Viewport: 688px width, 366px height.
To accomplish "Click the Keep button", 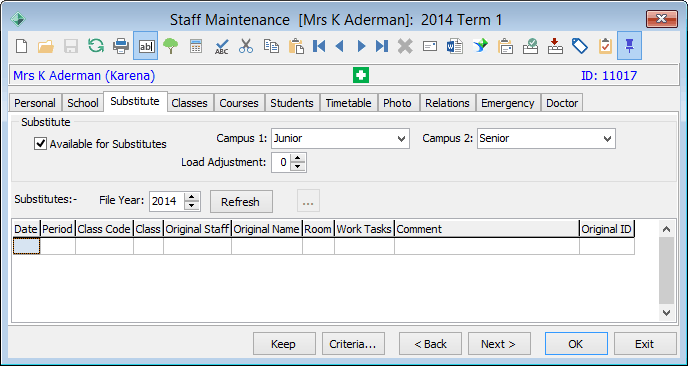I will pyautogui.click(x=284, y=344).
